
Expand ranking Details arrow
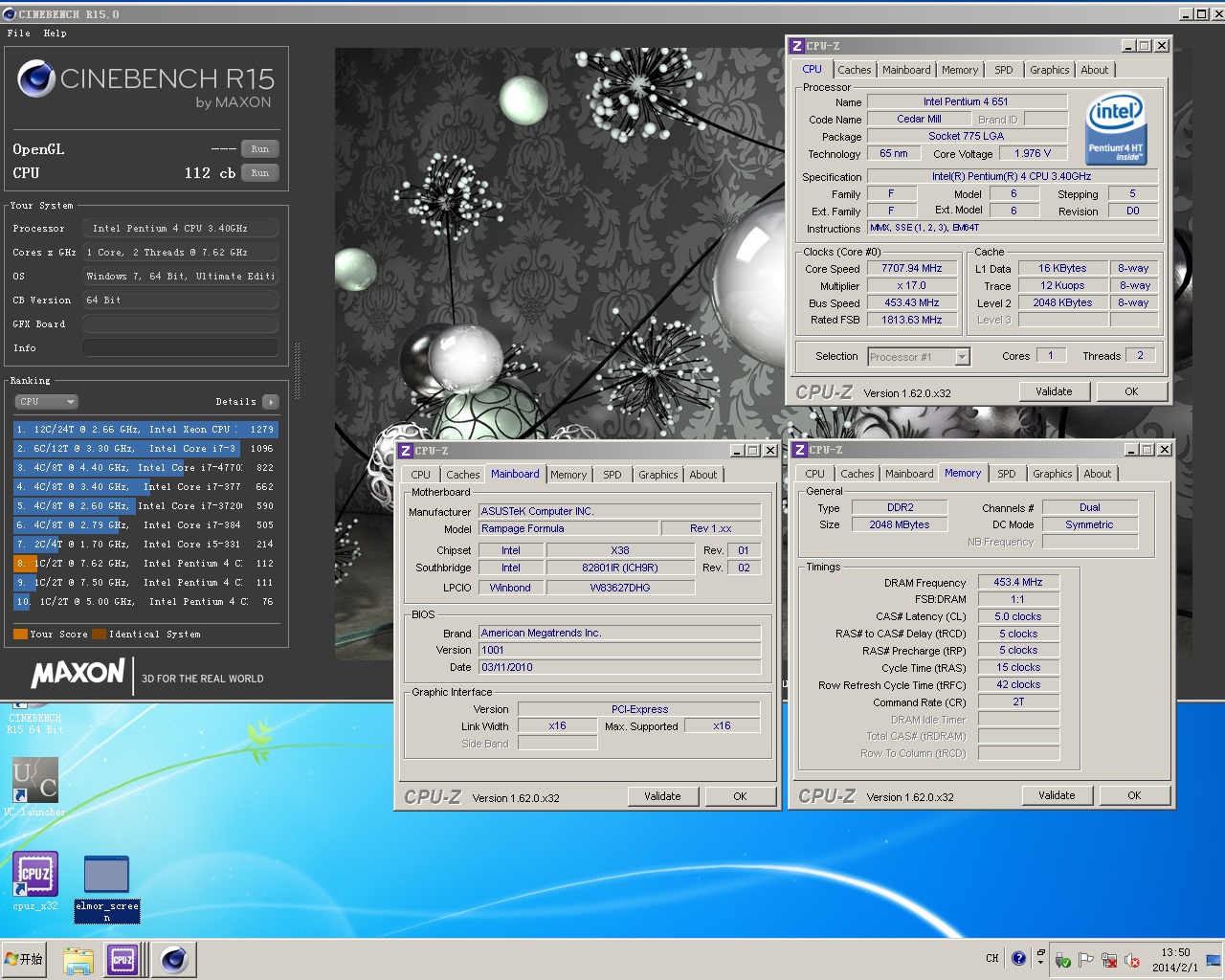[x=271, y=402]
